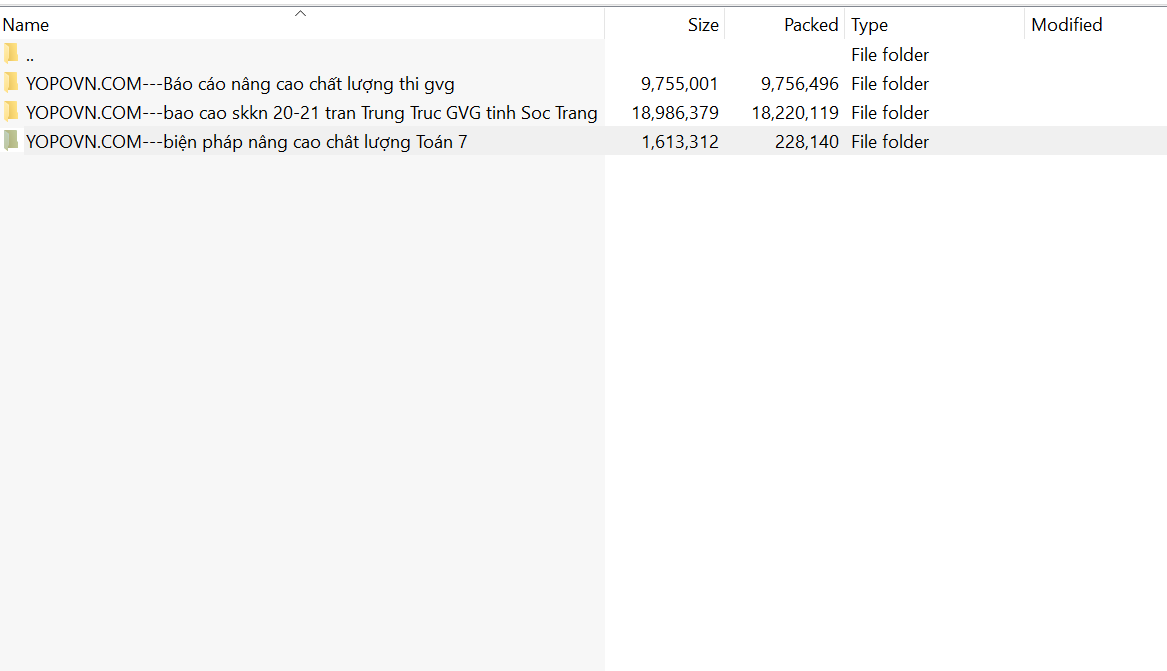1167x671 pixels.
Task: Select folder biện pháp nâng cao chât lượng Toán 7
Action: pyautogui.click(x=246, y=142)
